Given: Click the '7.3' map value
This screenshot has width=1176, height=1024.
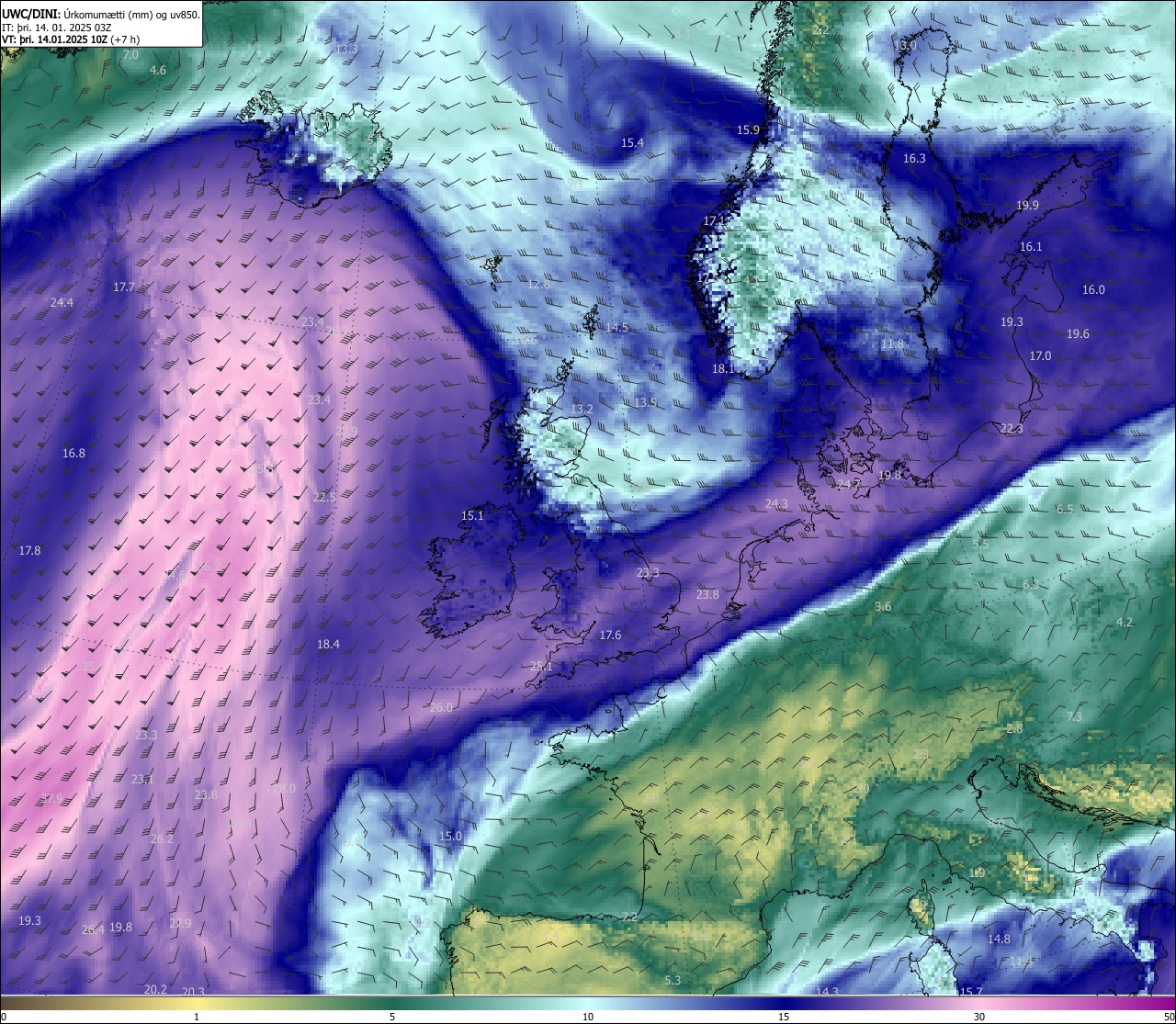Looking at the screenshot, I should [x=1074, y=716].
